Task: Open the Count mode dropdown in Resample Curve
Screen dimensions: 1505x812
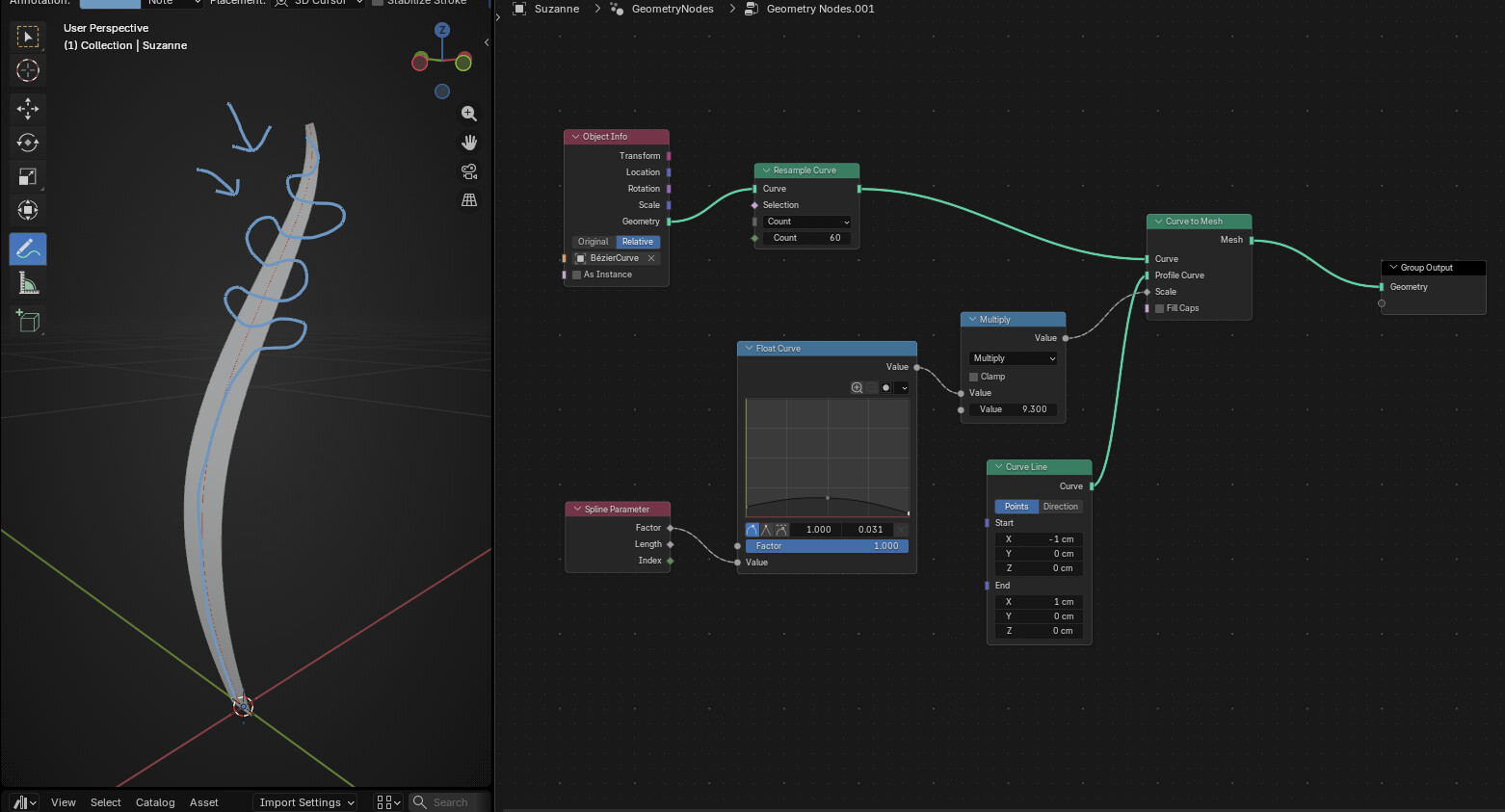Action: 807,222
